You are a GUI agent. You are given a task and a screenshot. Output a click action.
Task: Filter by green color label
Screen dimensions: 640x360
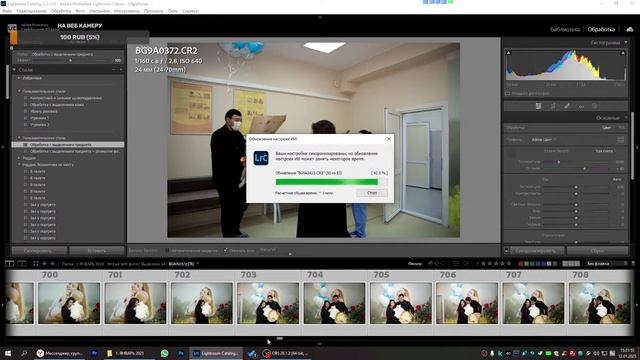pos(532,264)
